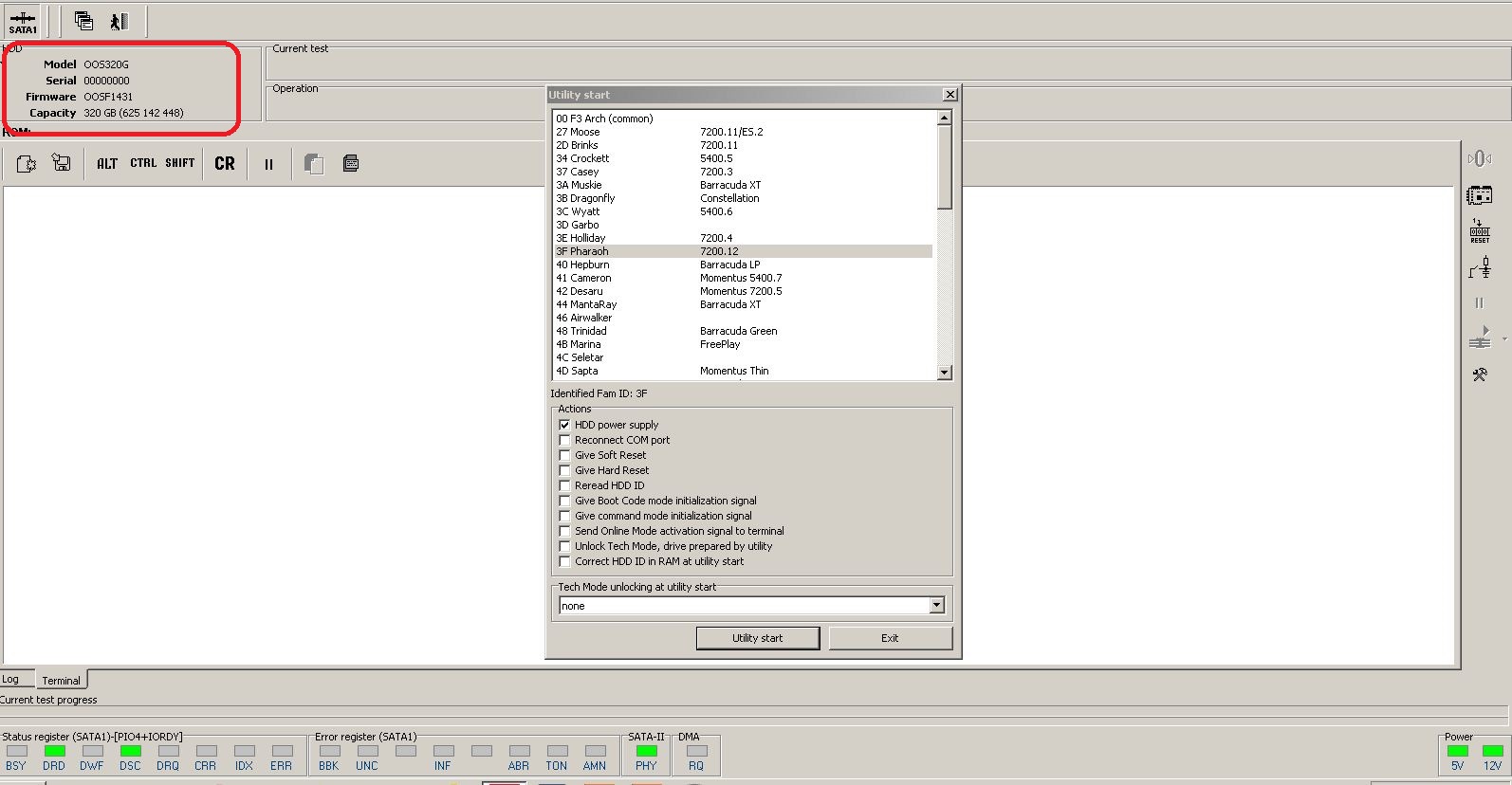Toggle HDD power supply checkbox
Image resolution: width=1512 pixels, height=785 pixels.
(564, 425)
